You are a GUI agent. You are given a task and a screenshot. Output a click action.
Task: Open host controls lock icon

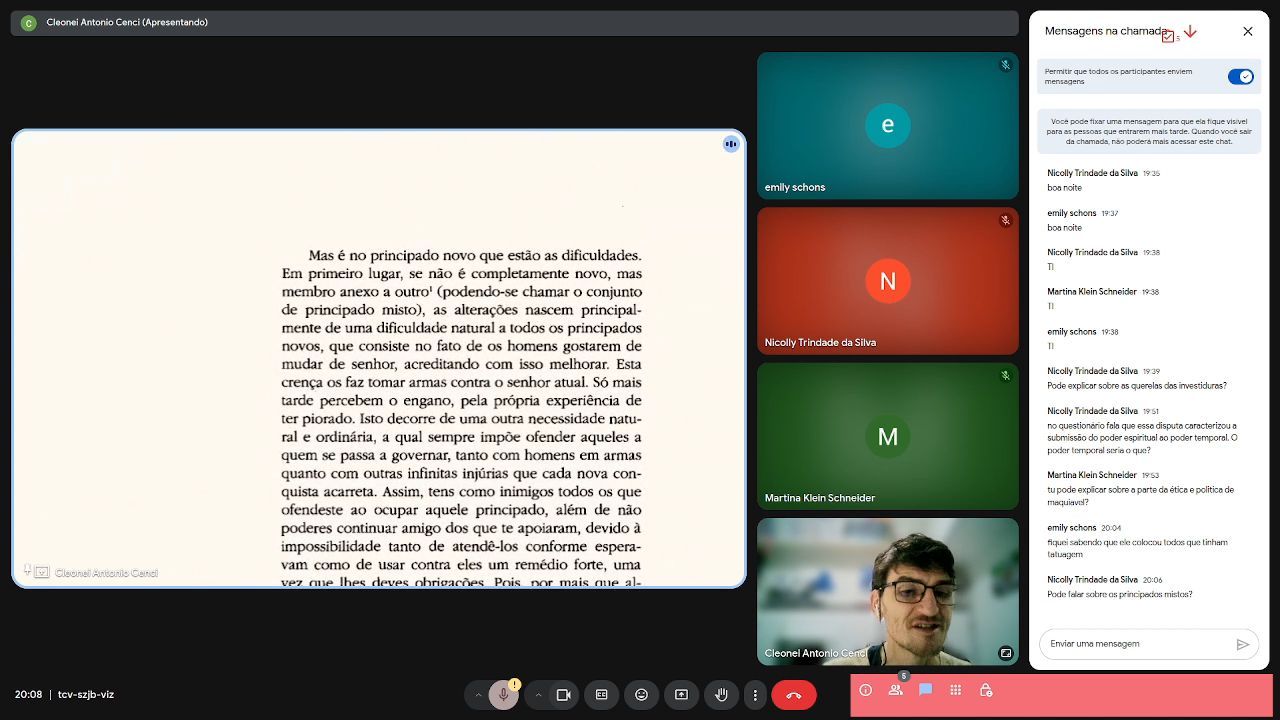(x=986, y=690)
